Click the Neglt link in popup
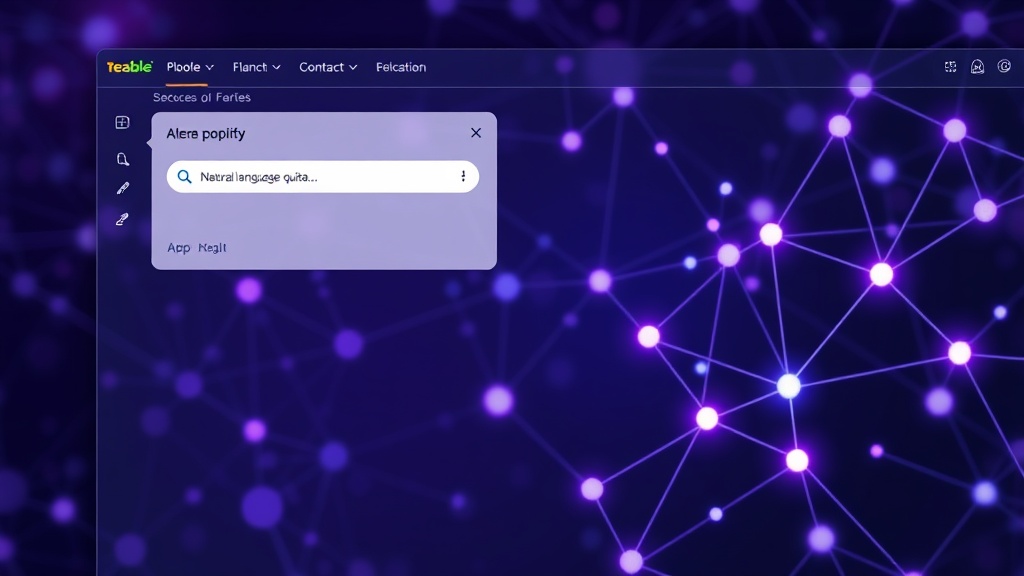This screenshot has width=1024, height=576. pyautogui.click(x=212, y=248)
